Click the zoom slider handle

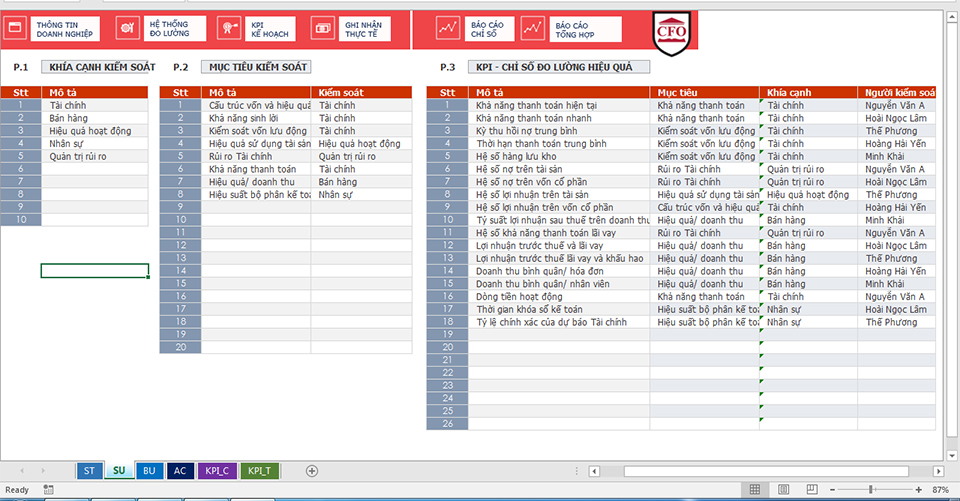pos(872,490)
